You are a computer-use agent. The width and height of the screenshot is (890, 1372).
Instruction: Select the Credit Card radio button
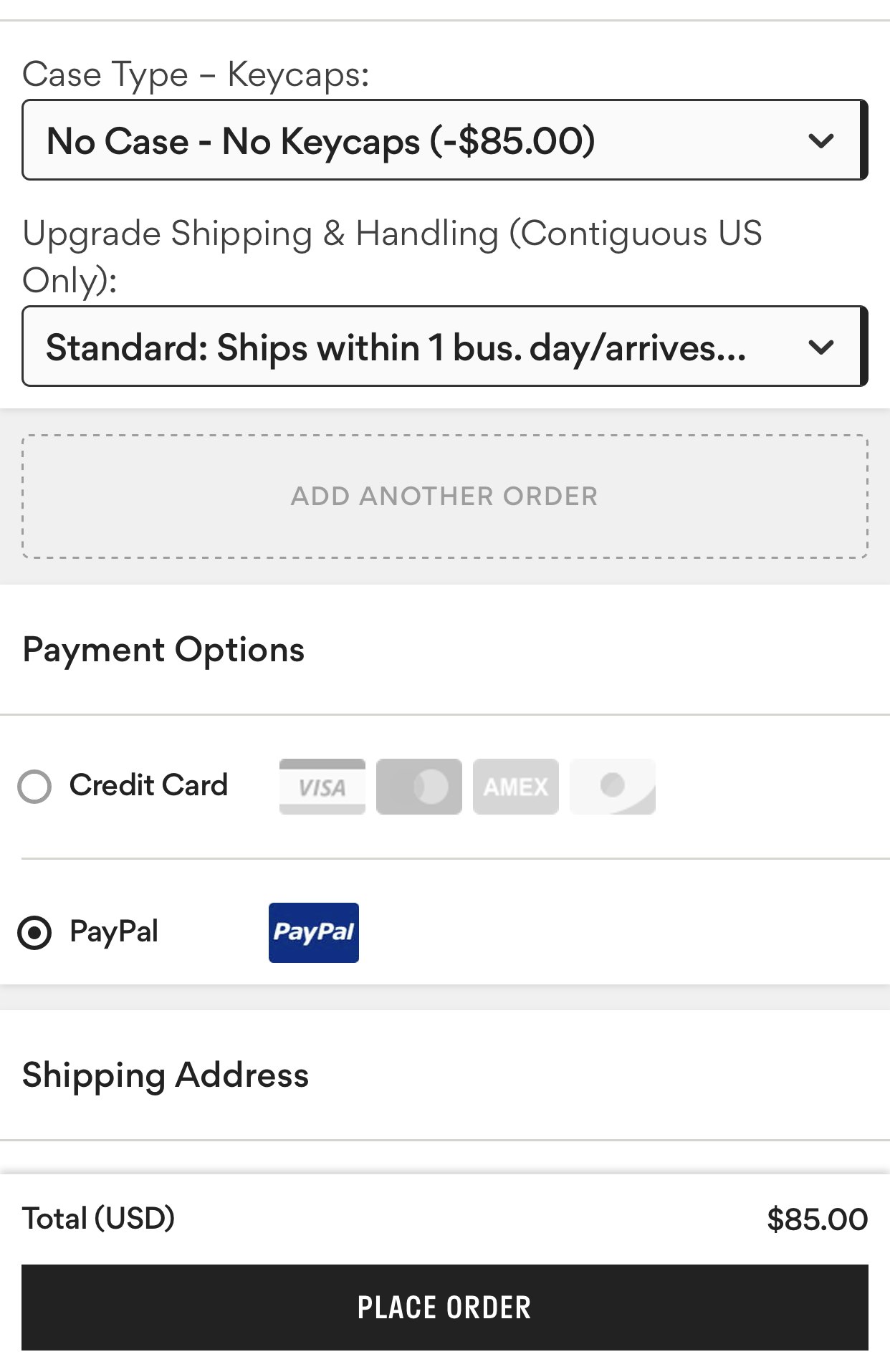(x=34, y=787)
